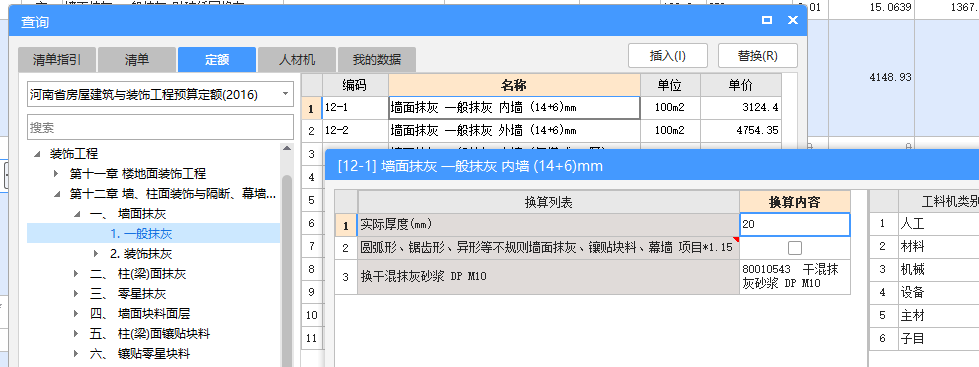The image size is (979, 367).
Task: Select 换干混抹灰砂浆 DP M10 row
Action: coord(548,276)
